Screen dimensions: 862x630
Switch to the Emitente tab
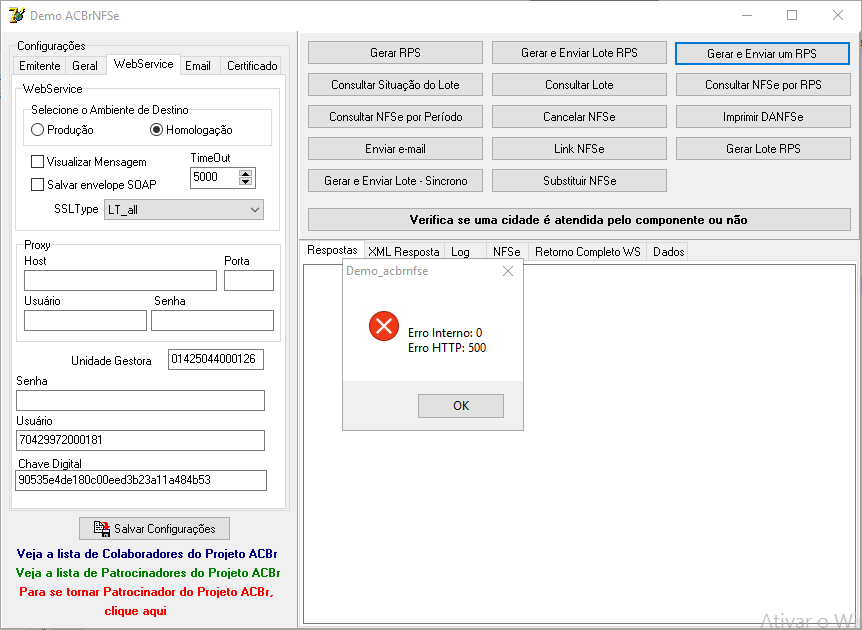coord(39,65)
